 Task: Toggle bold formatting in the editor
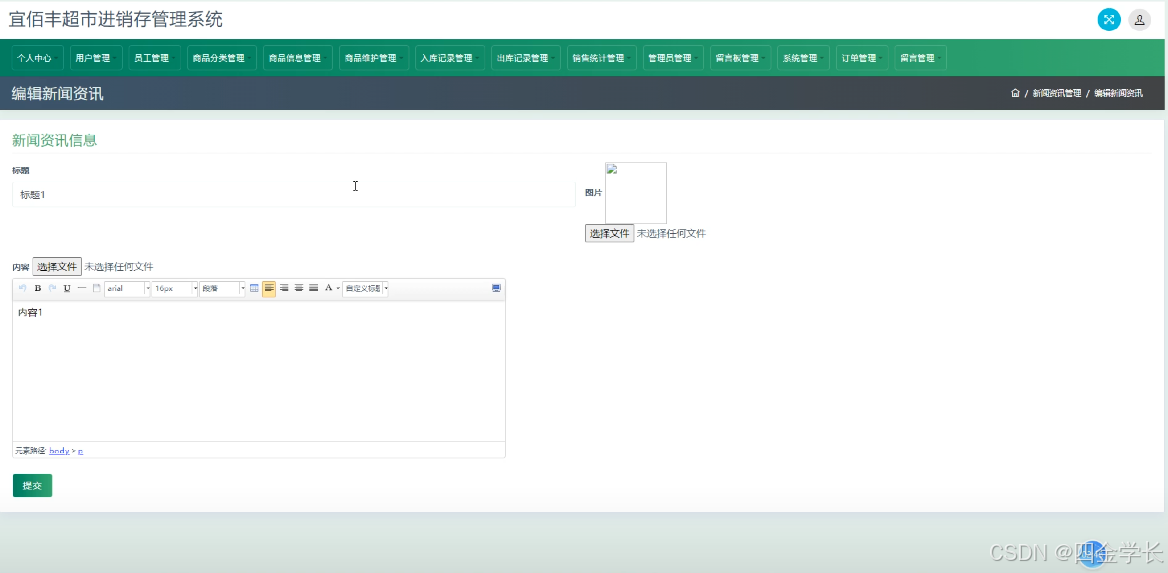click(x=38, y=288)
